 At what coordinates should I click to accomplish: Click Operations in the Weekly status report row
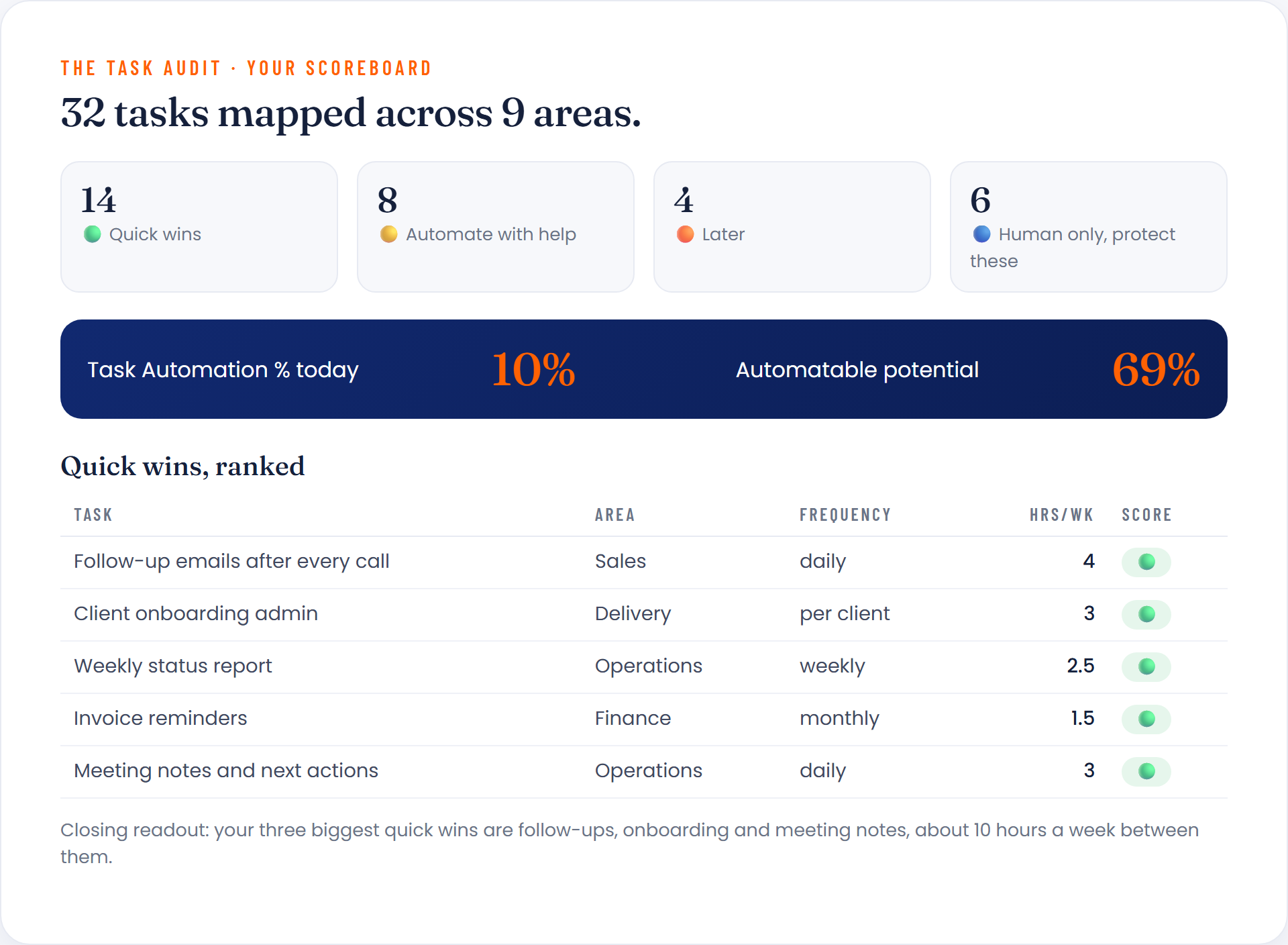(649, 666)
